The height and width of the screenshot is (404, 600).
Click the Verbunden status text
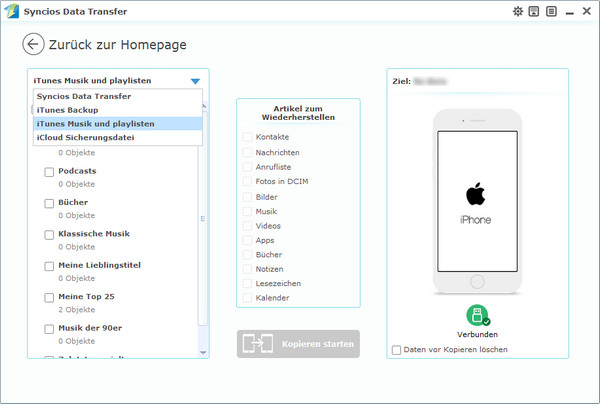(477, 334)
